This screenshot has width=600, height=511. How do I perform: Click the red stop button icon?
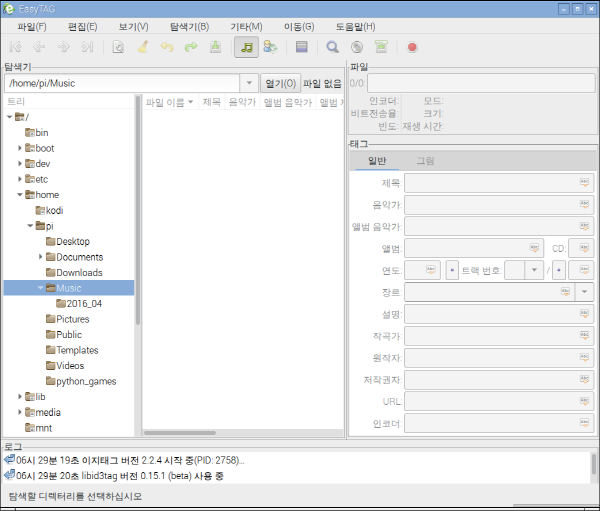(412, 47)
